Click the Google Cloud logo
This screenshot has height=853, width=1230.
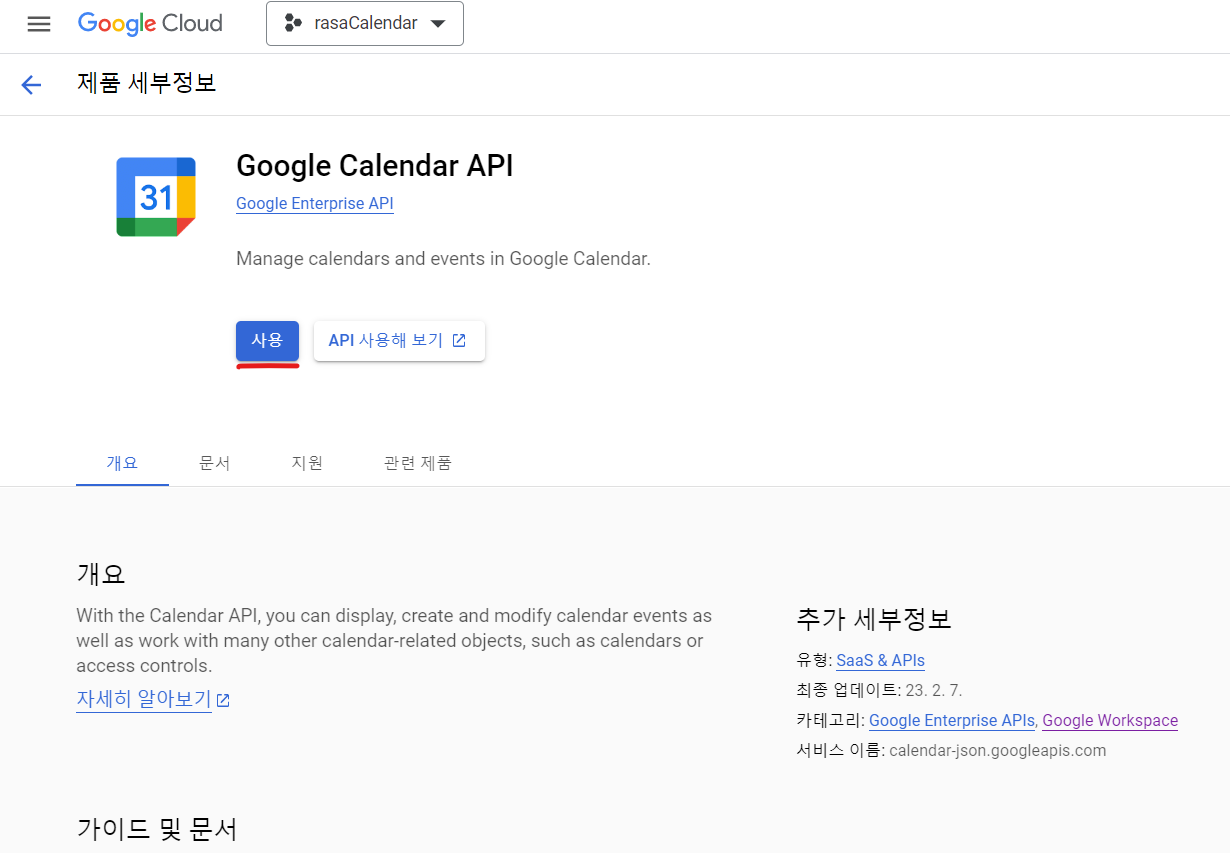tap(150, 24)
